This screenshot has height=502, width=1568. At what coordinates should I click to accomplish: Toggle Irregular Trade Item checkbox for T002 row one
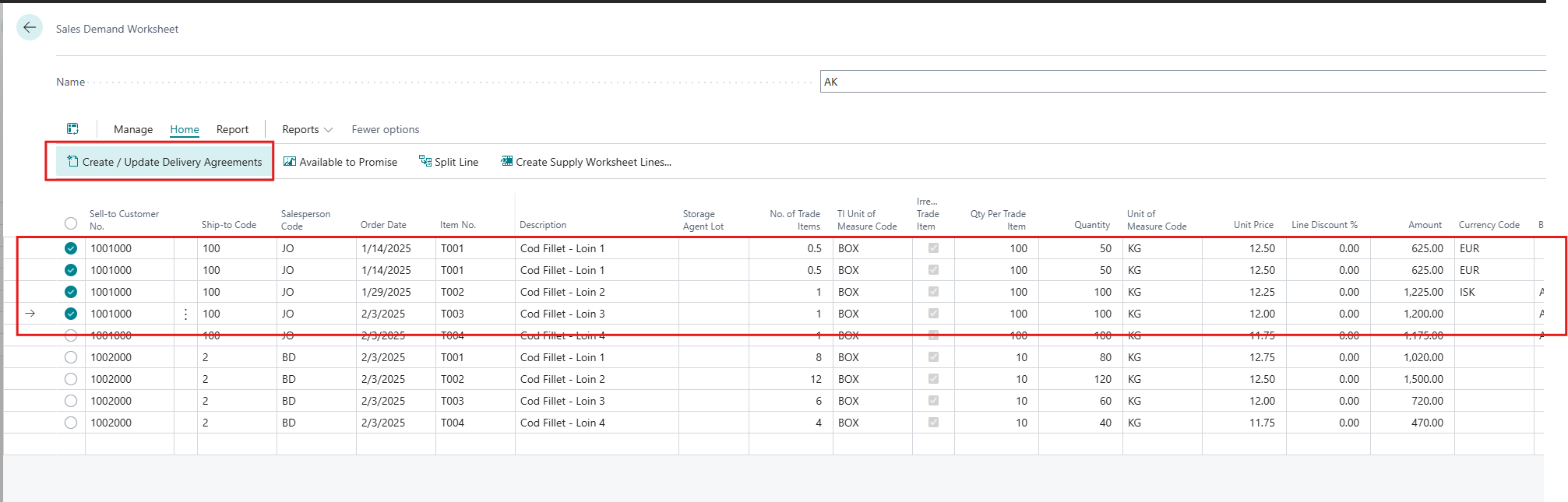pos(933,292)
